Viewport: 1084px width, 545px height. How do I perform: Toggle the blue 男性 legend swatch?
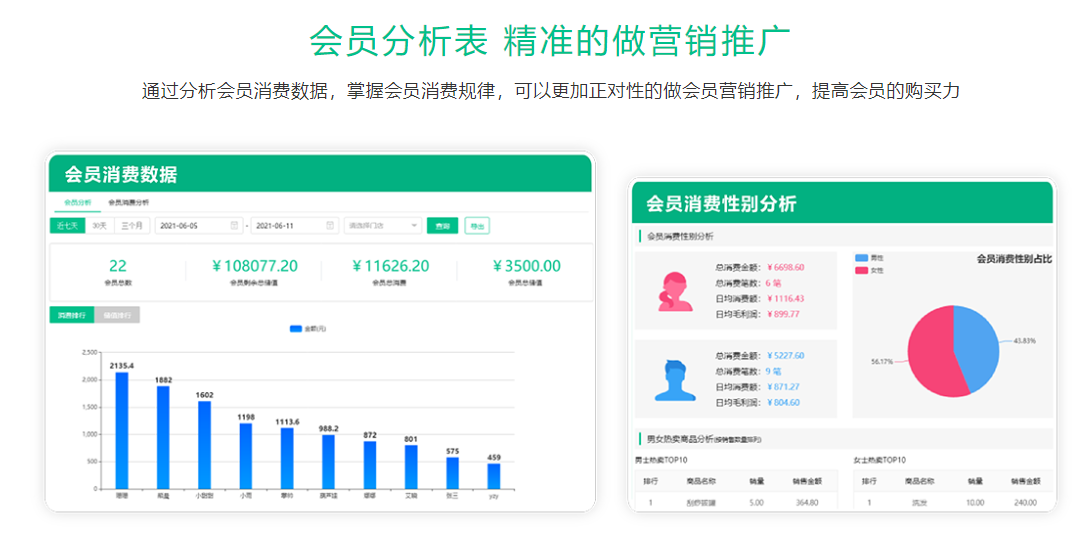[861, 258]
